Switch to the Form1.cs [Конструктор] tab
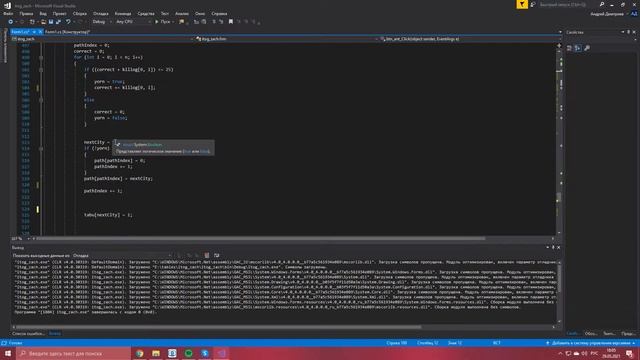 pyautogui.click(x=67, y=32)
